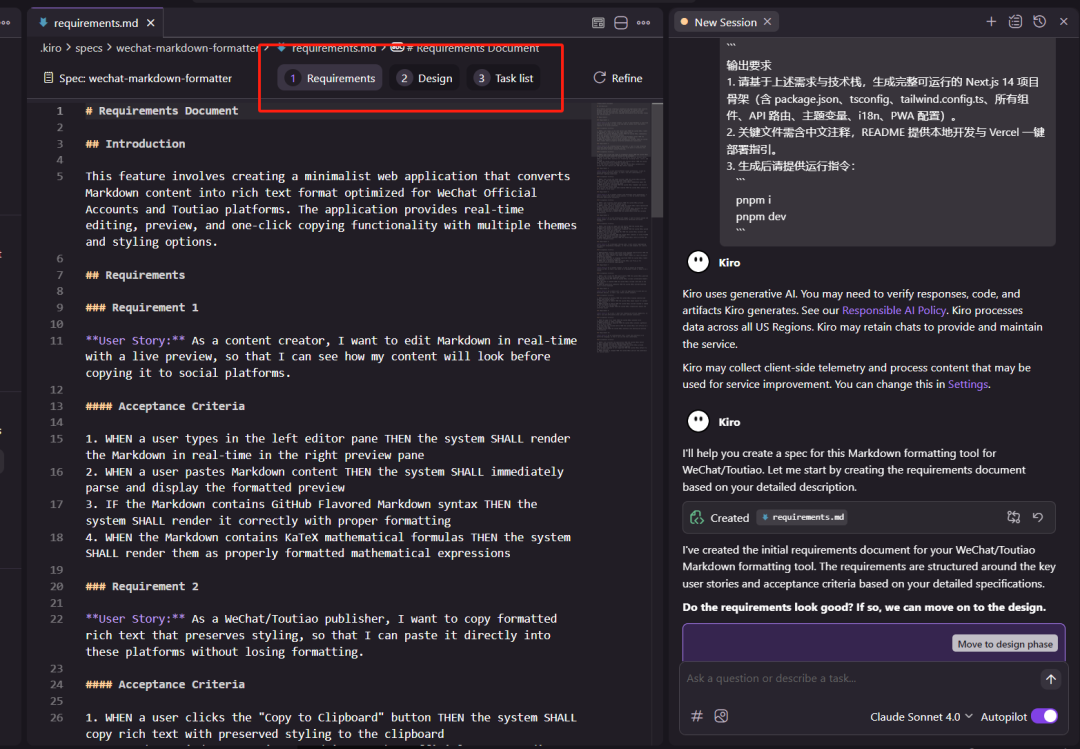
Task: Click the clipboard tasks icon in chat panel
Action: pos(1015,21)
